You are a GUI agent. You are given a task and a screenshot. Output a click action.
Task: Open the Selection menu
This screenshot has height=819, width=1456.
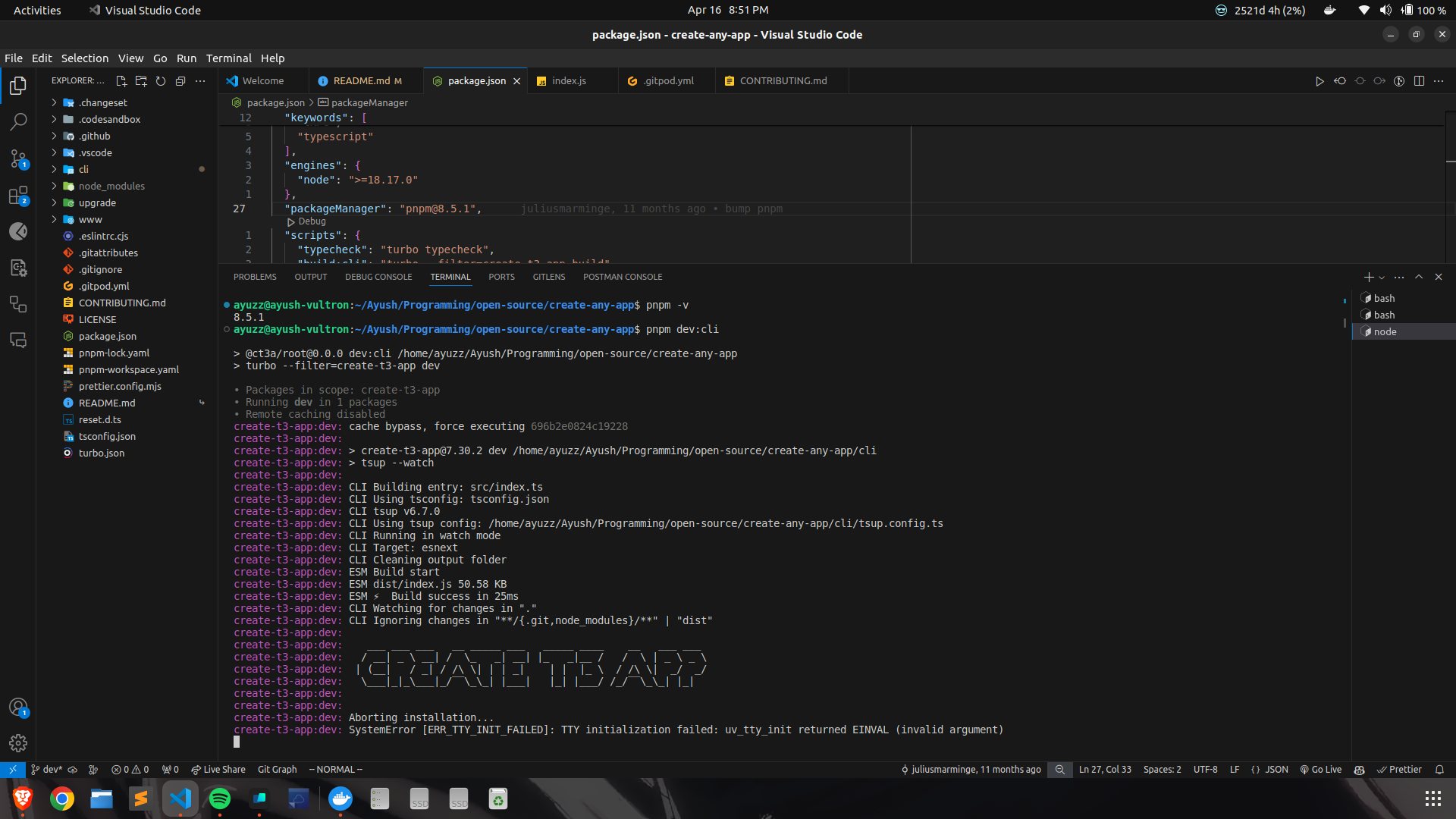click(x=84, y=58)
